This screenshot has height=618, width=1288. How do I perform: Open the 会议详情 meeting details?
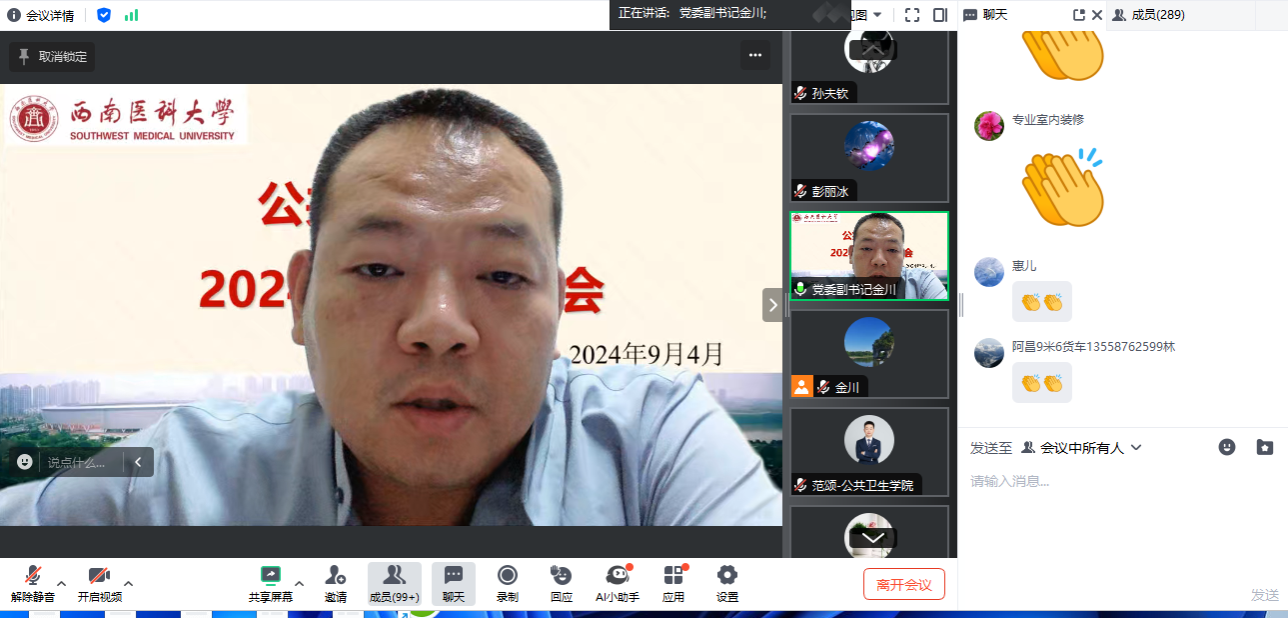tap(40, 15)
